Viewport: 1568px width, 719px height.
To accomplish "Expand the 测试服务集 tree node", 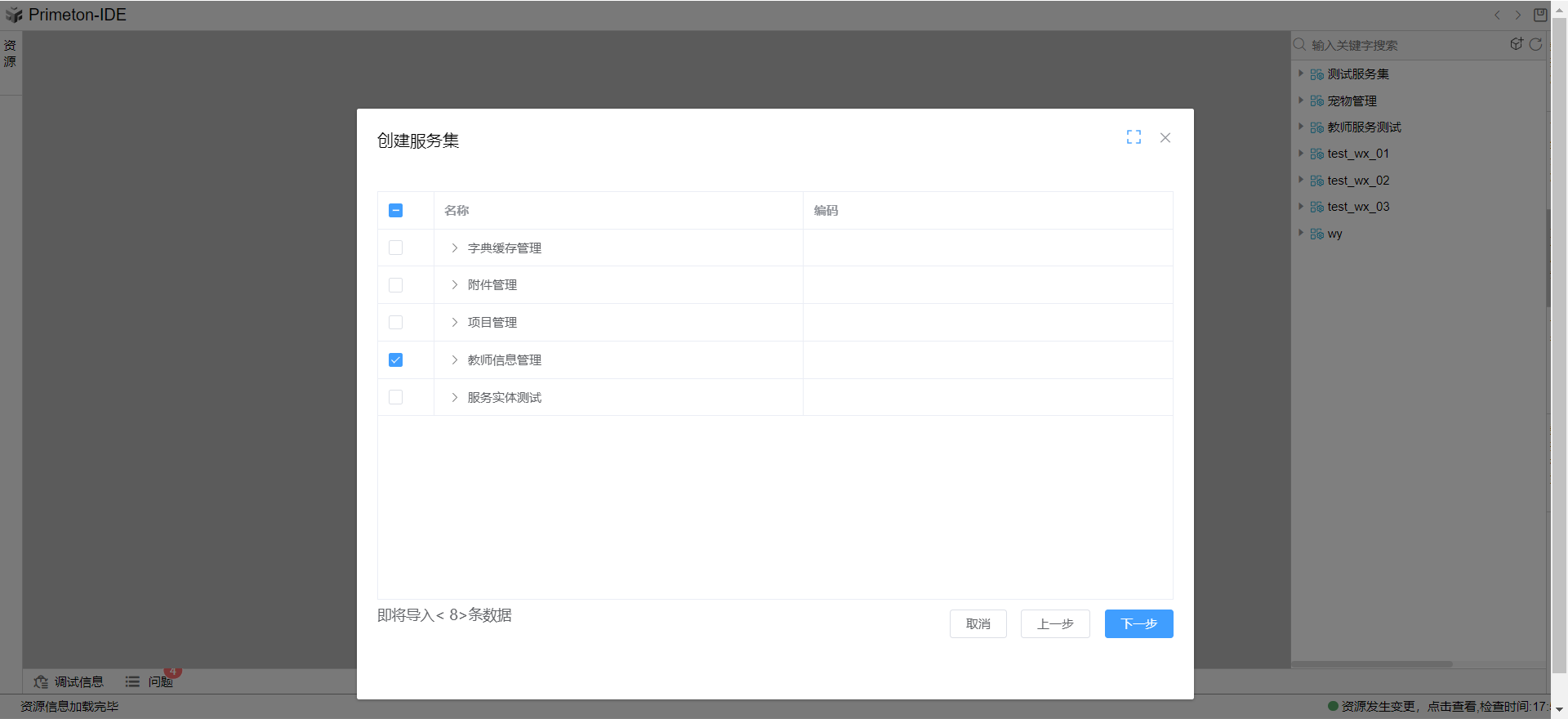I will click(1301, 74).
